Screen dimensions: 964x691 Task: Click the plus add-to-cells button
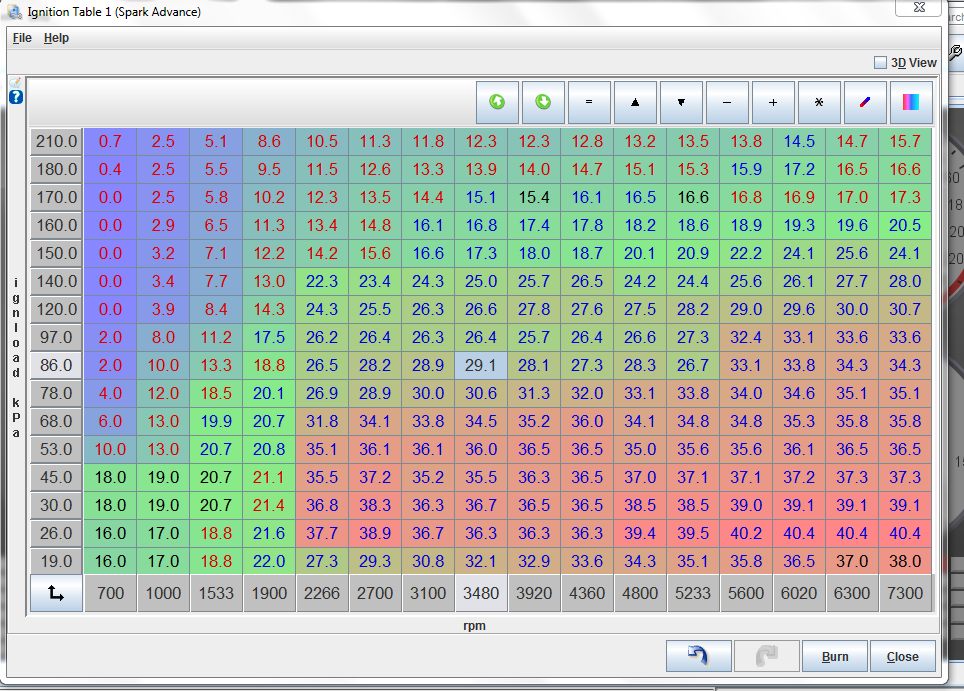pyautogui.click(x=773, y=102)
